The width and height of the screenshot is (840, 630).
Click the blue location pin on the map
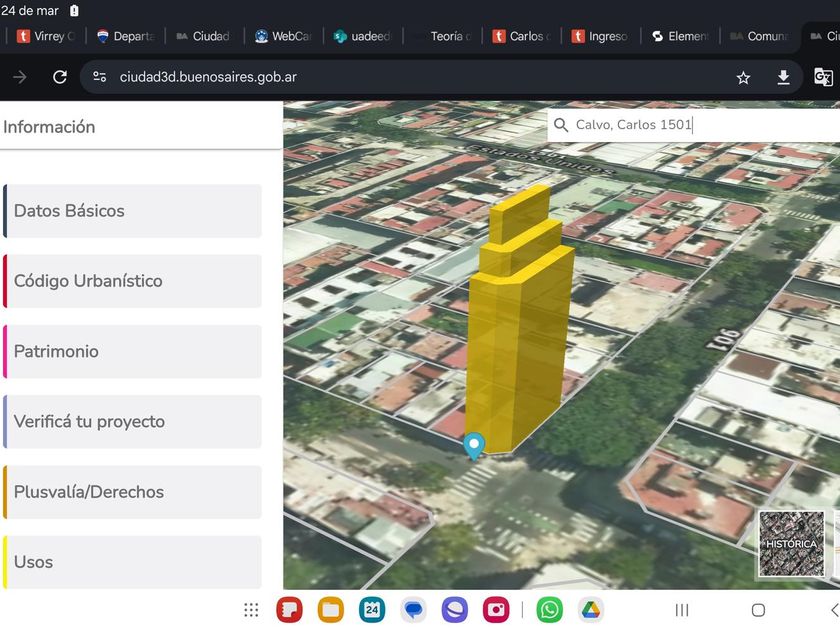pos(474,445)
